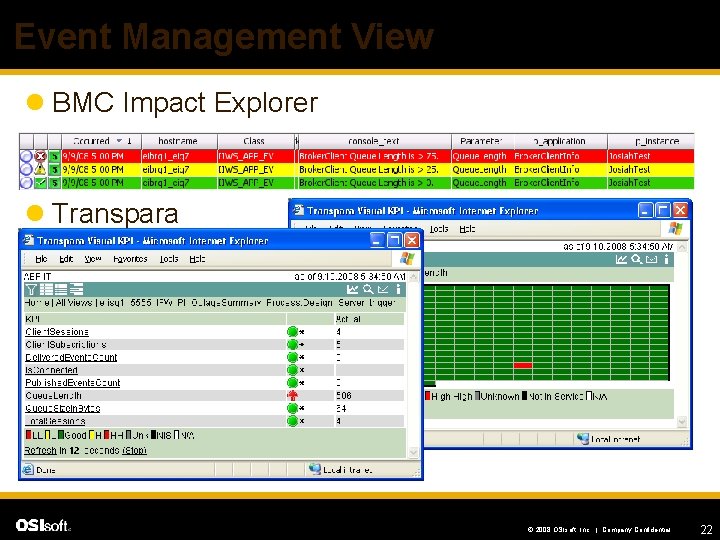Click green status indicator for ClientSessions

292,332
